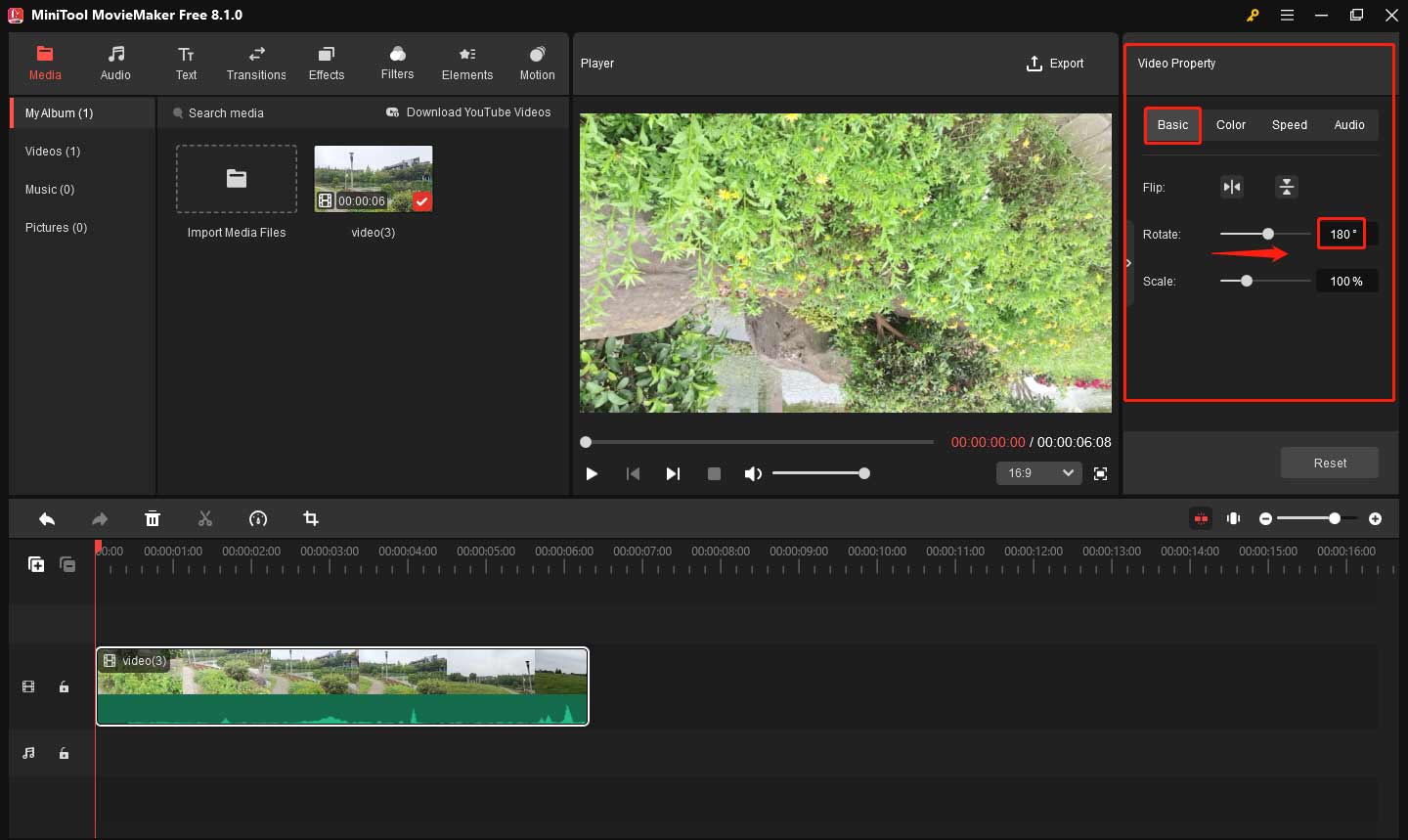Open the Effects tab
Viewport: 1408px width, 840px height.
click(x=327, y=64)
